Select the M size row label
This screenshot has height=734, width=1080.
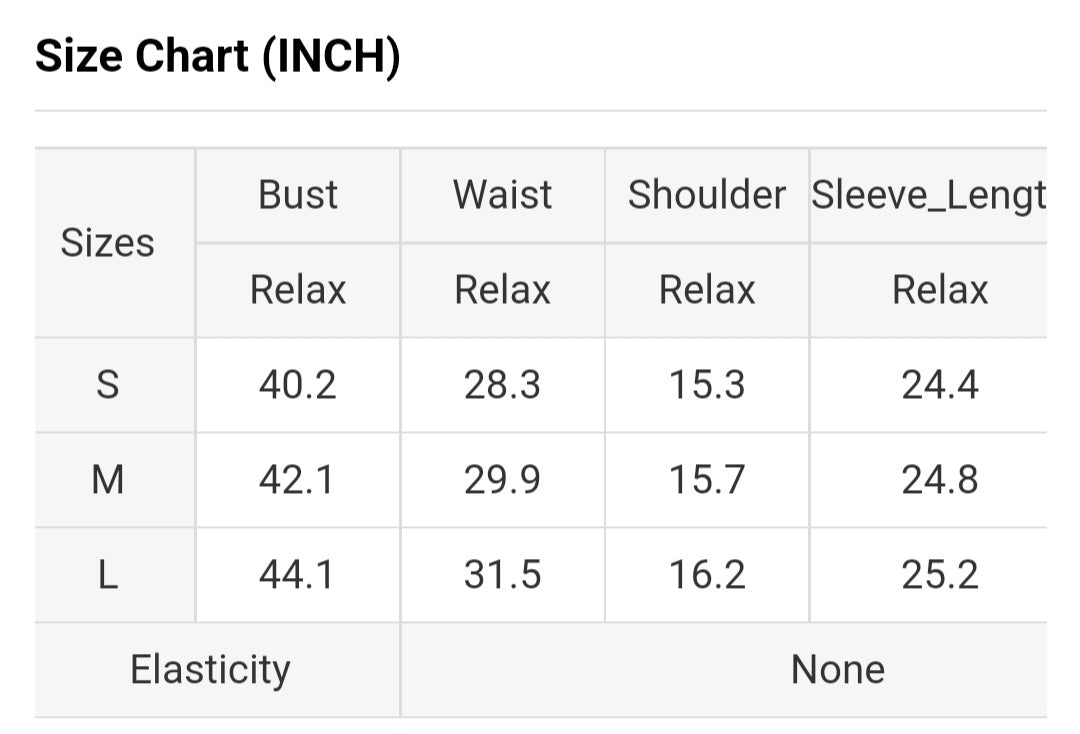coord(108,480)
